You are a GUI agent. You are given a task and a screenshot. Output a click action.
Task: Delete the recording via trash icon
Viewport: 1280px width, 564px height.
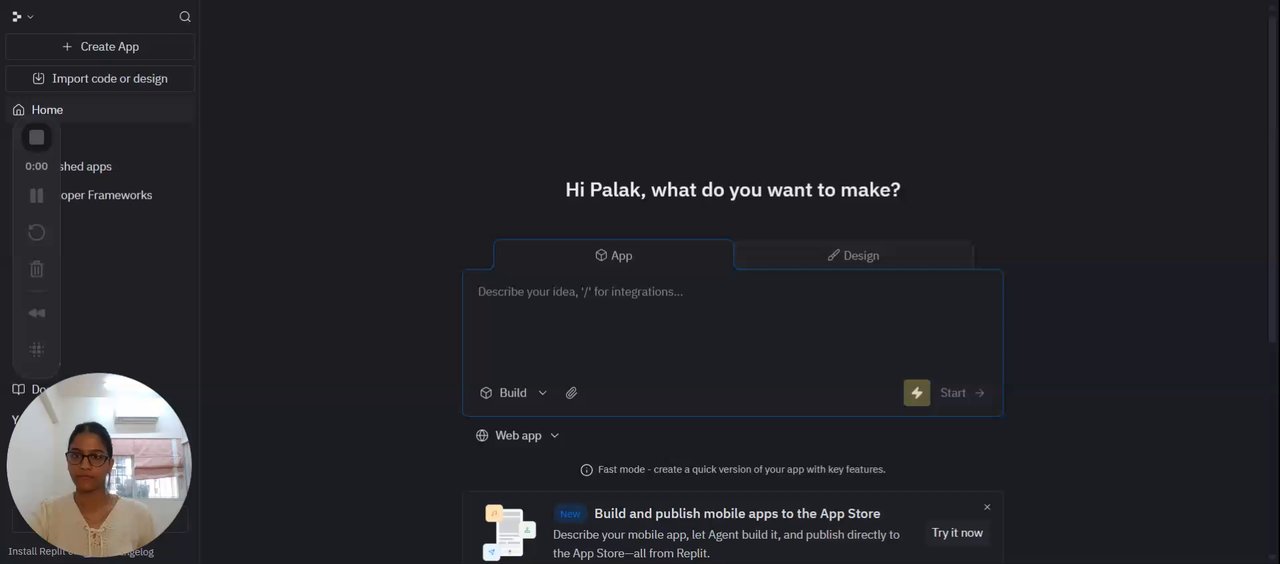(x=37, y=269)
